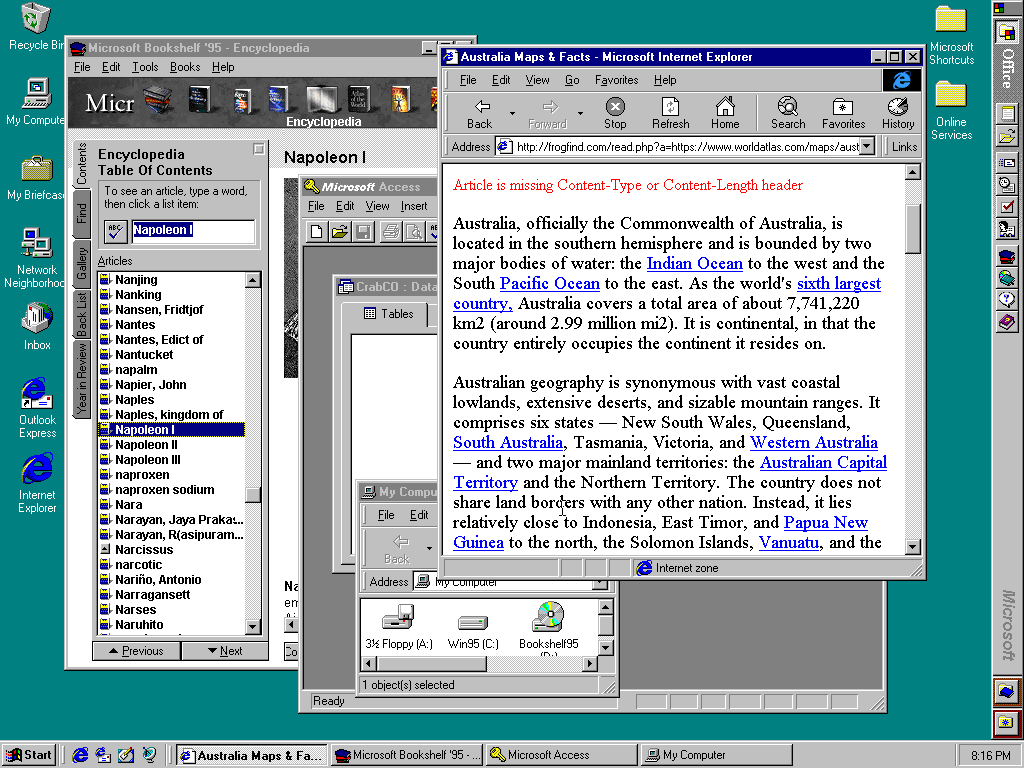Click the articles list scroll-down arrow

pyautogui.click(x=253, y=626)
